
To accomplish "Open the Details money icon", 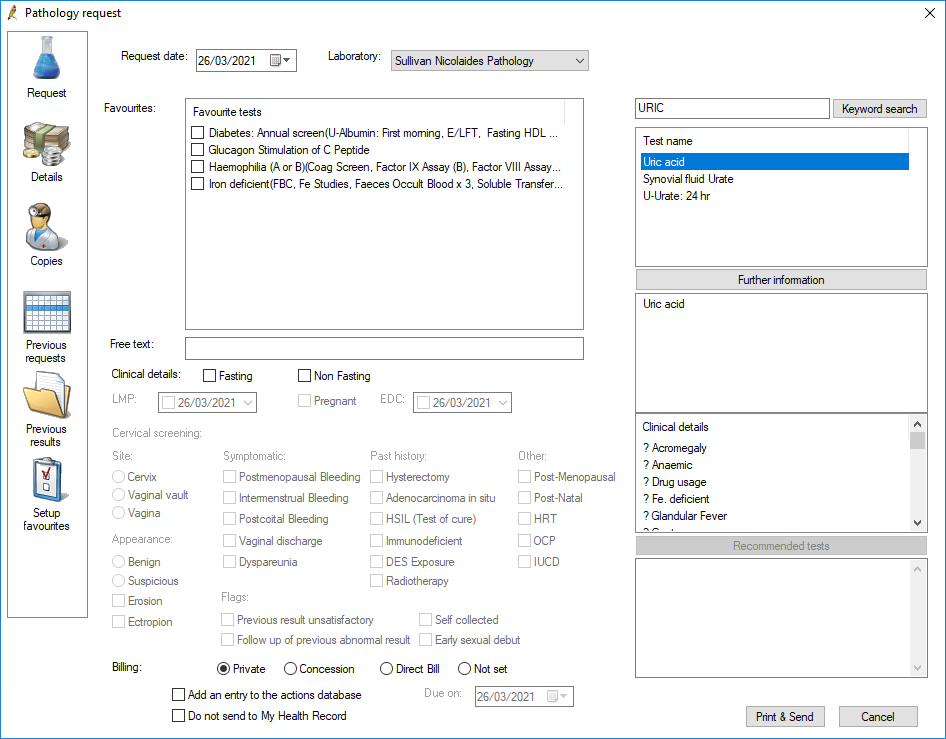I will point(47,144).
